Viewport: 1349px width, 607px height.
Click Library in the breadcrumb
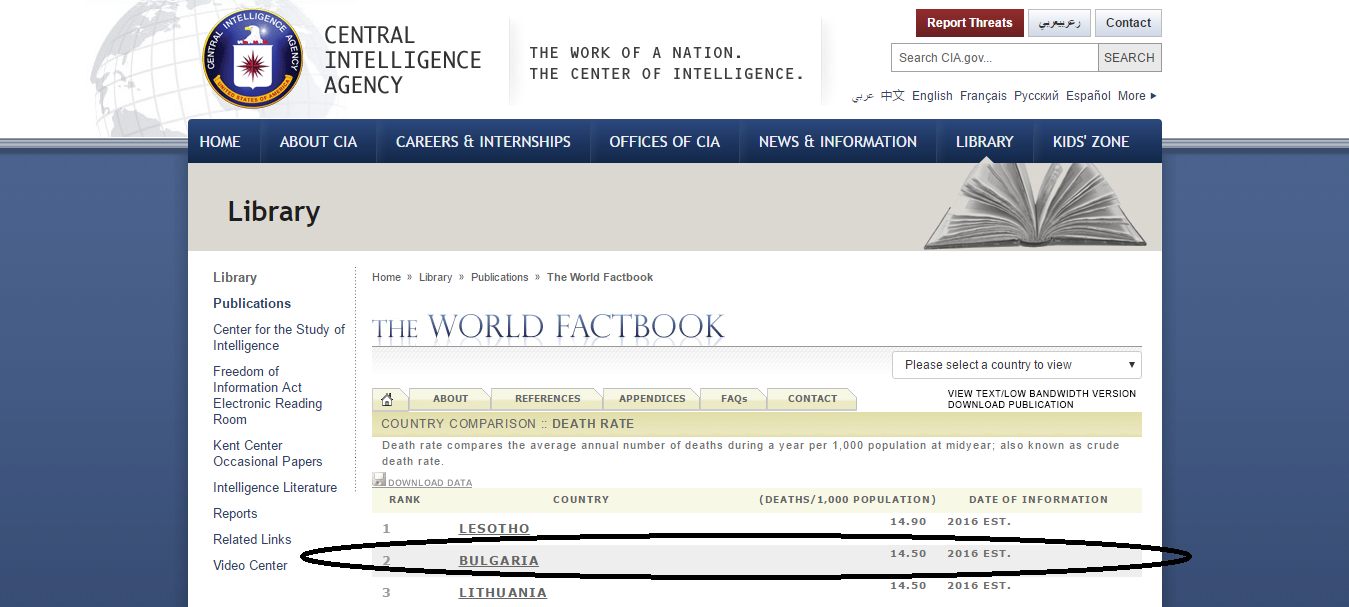tap(435, 278)
